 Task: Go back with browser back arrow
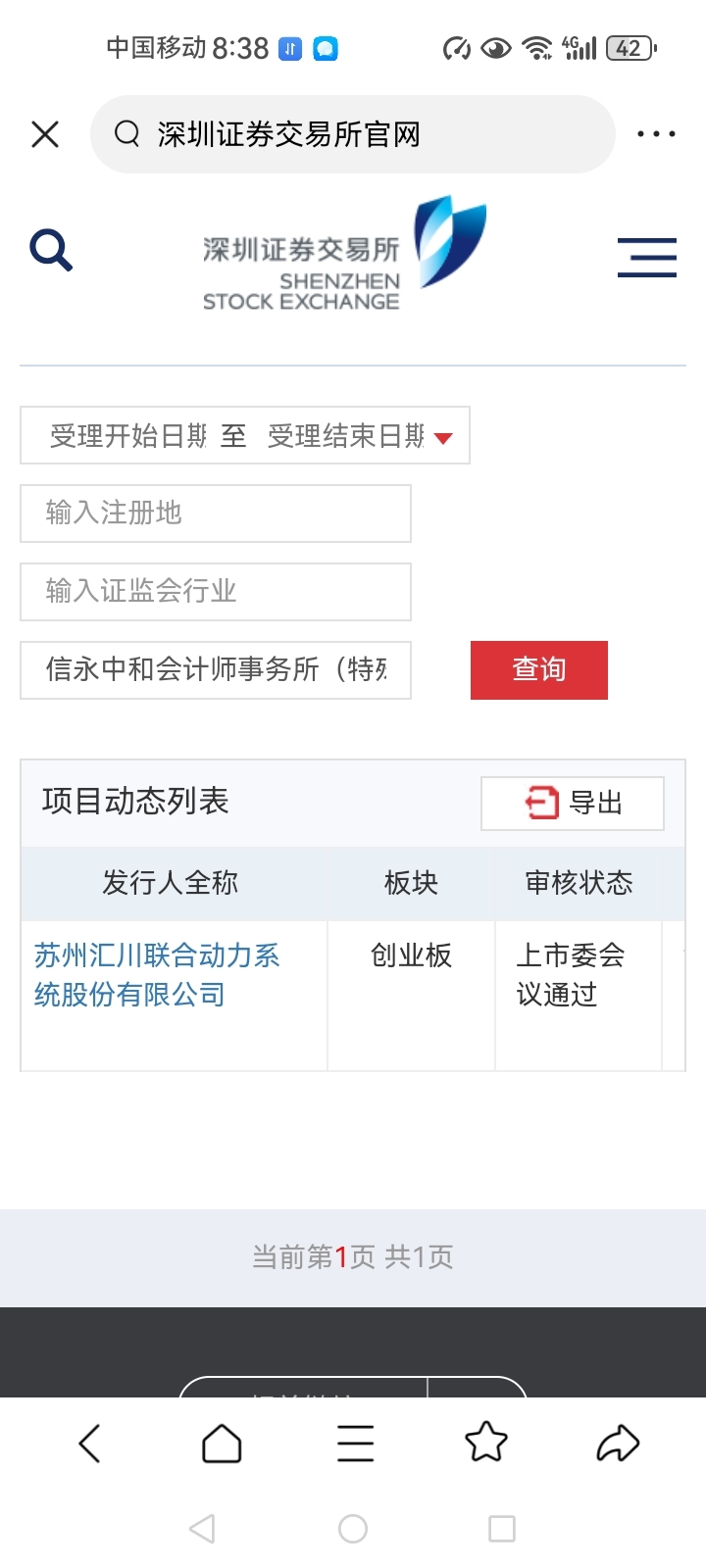pyautogui.click(x=89, y=1444)
